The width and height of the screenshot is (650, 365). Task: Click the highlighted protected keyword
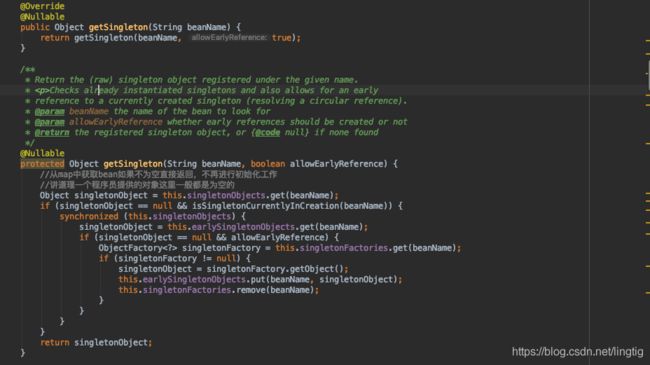[x=42, y=164]
